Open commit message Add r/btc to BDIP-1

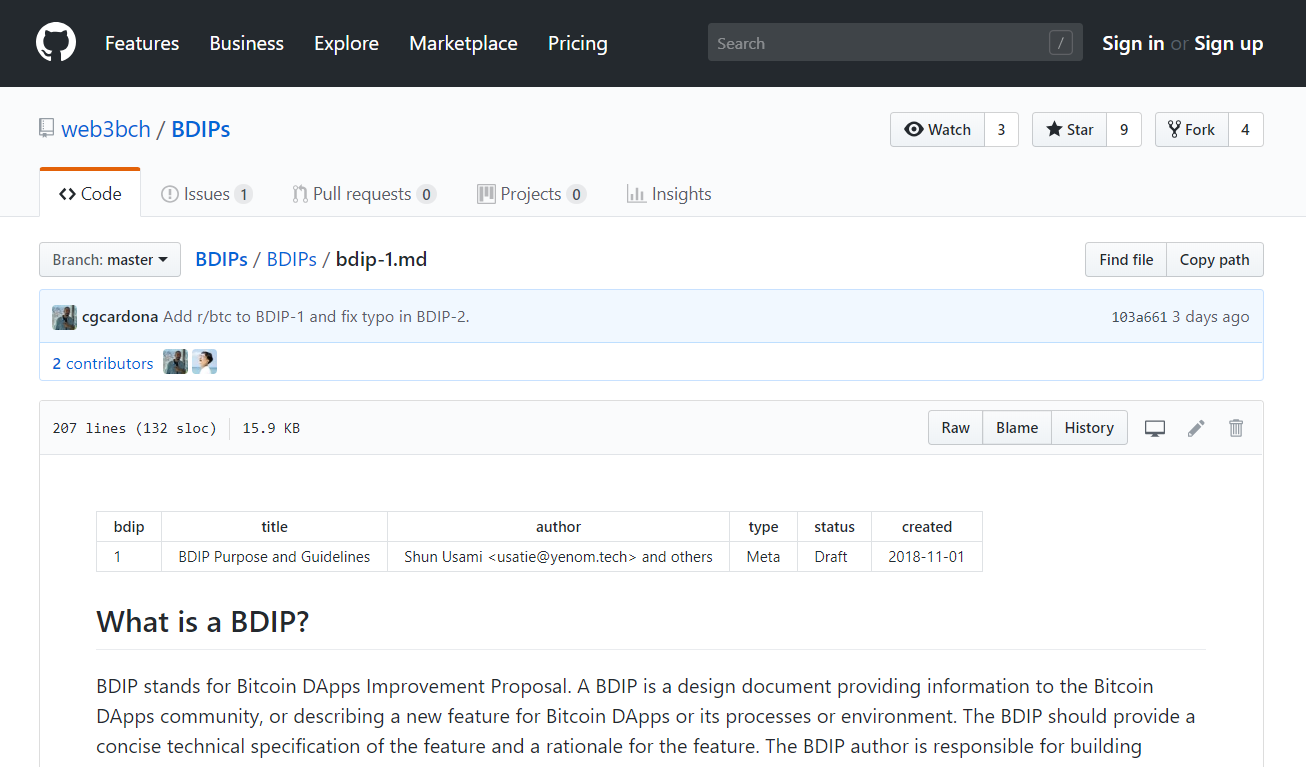(316, 316)
